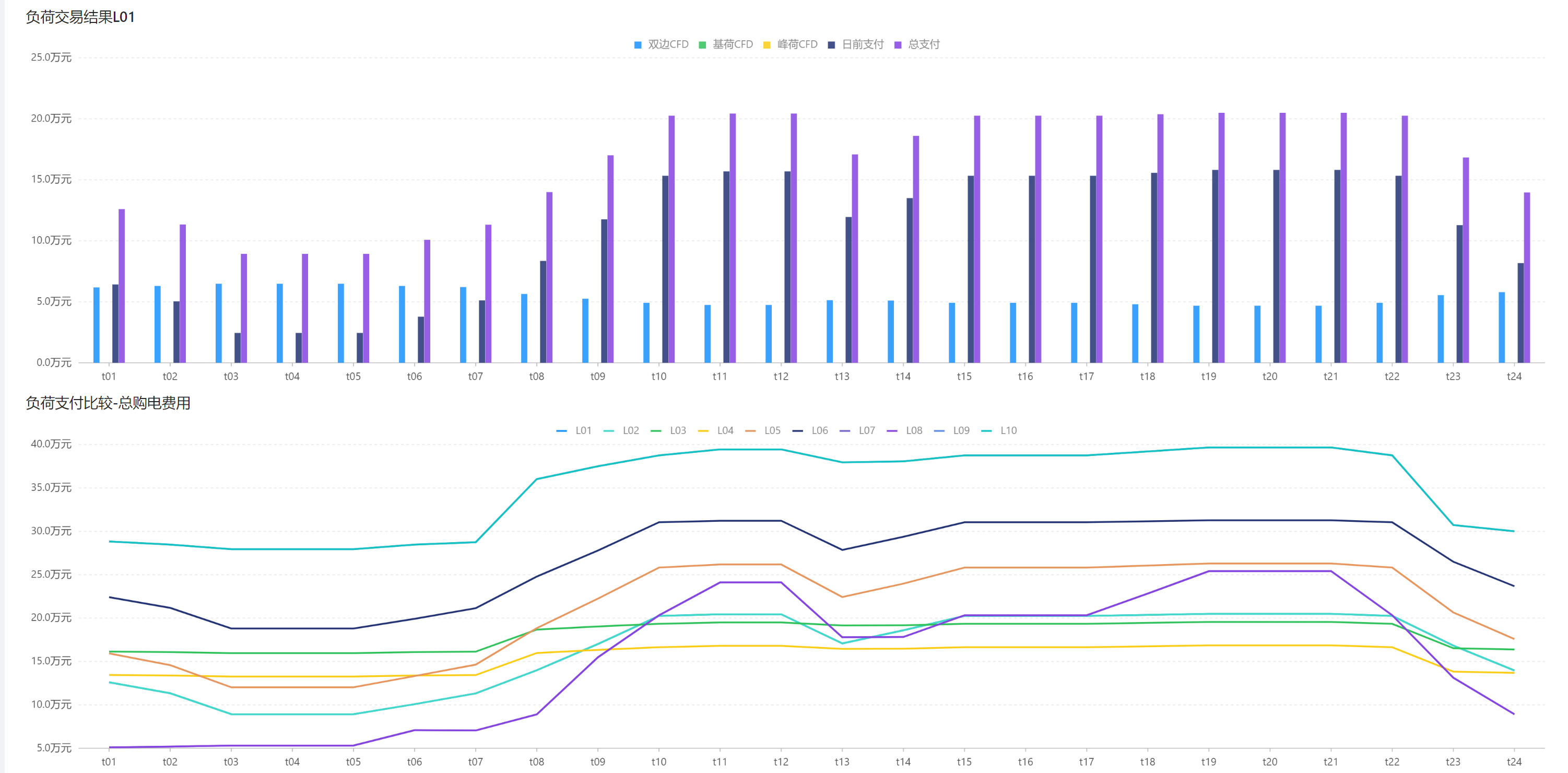Click the dark 日前支付 bar at t12
1568x773 pixels.
coord(787,266)
